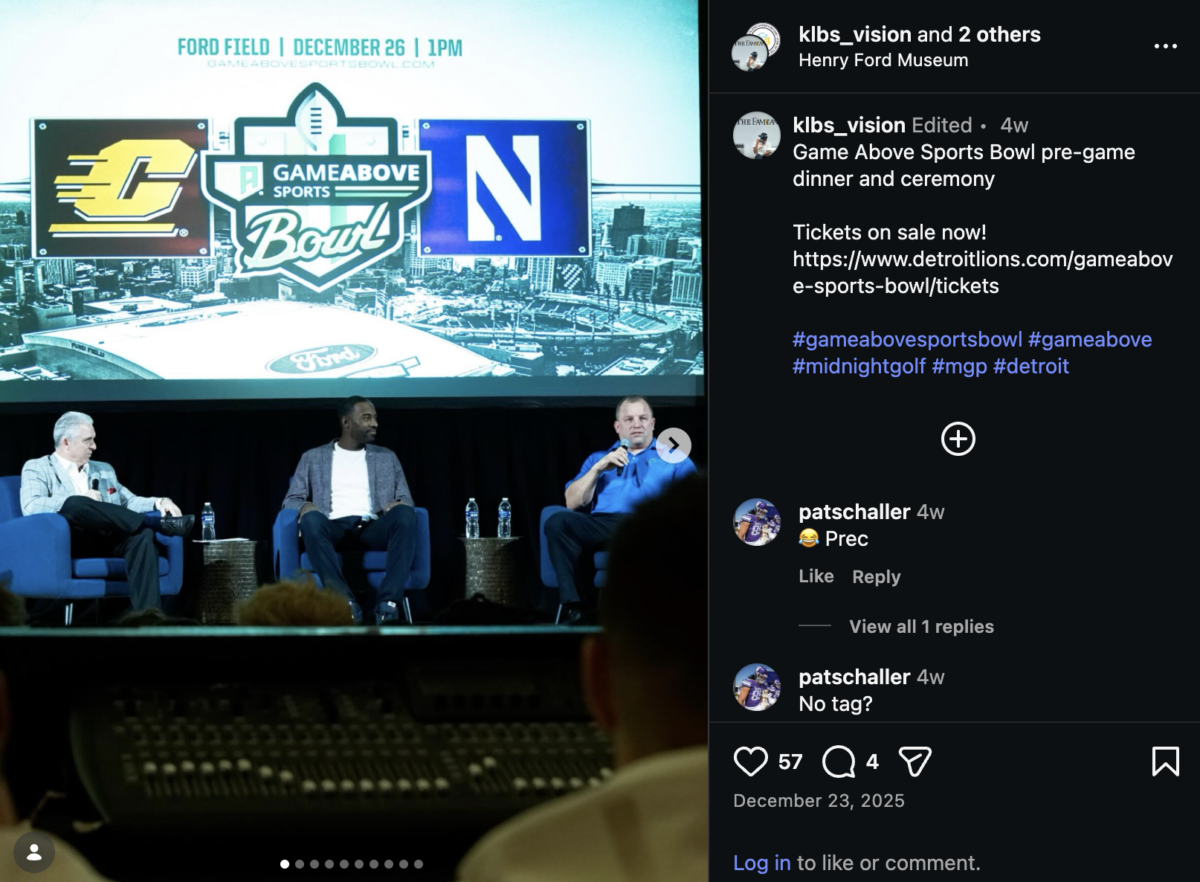The image size is (1200, 882).
Task: Share post using paper plane icon
Action: [x=914, y=762]
